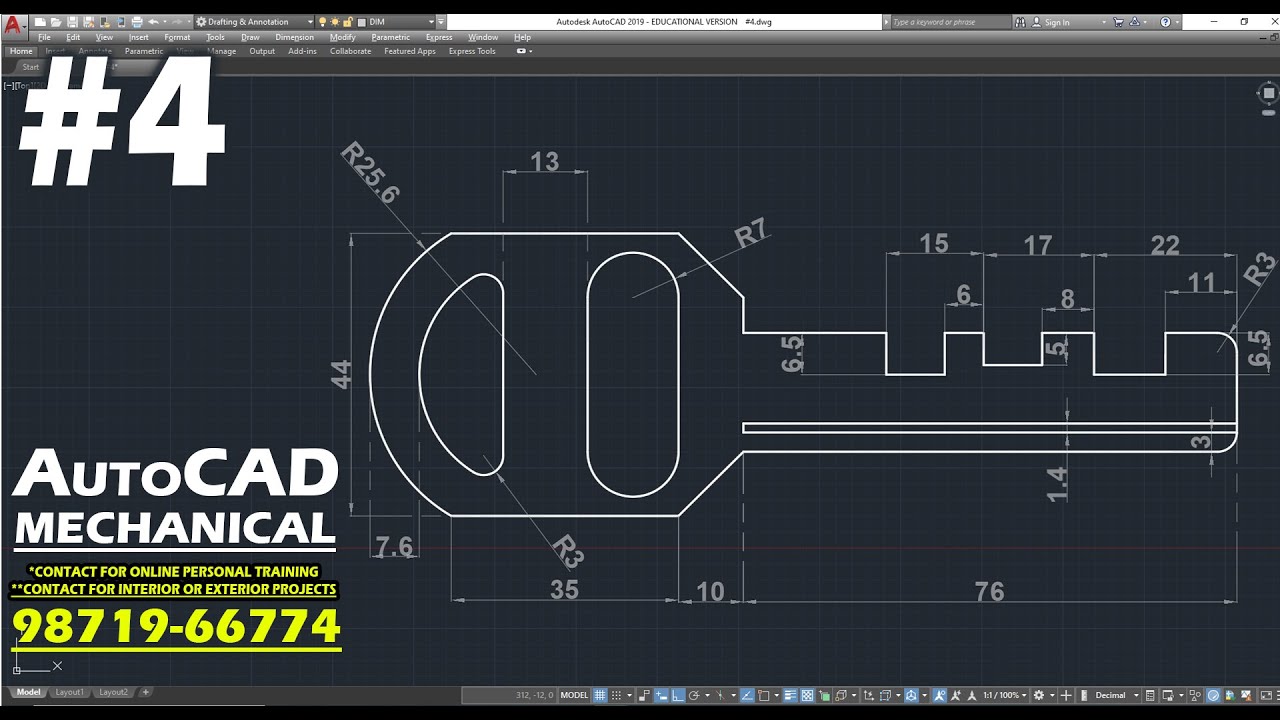Click the Isolate Objects icon in status bar

(x=1196, y=695)
